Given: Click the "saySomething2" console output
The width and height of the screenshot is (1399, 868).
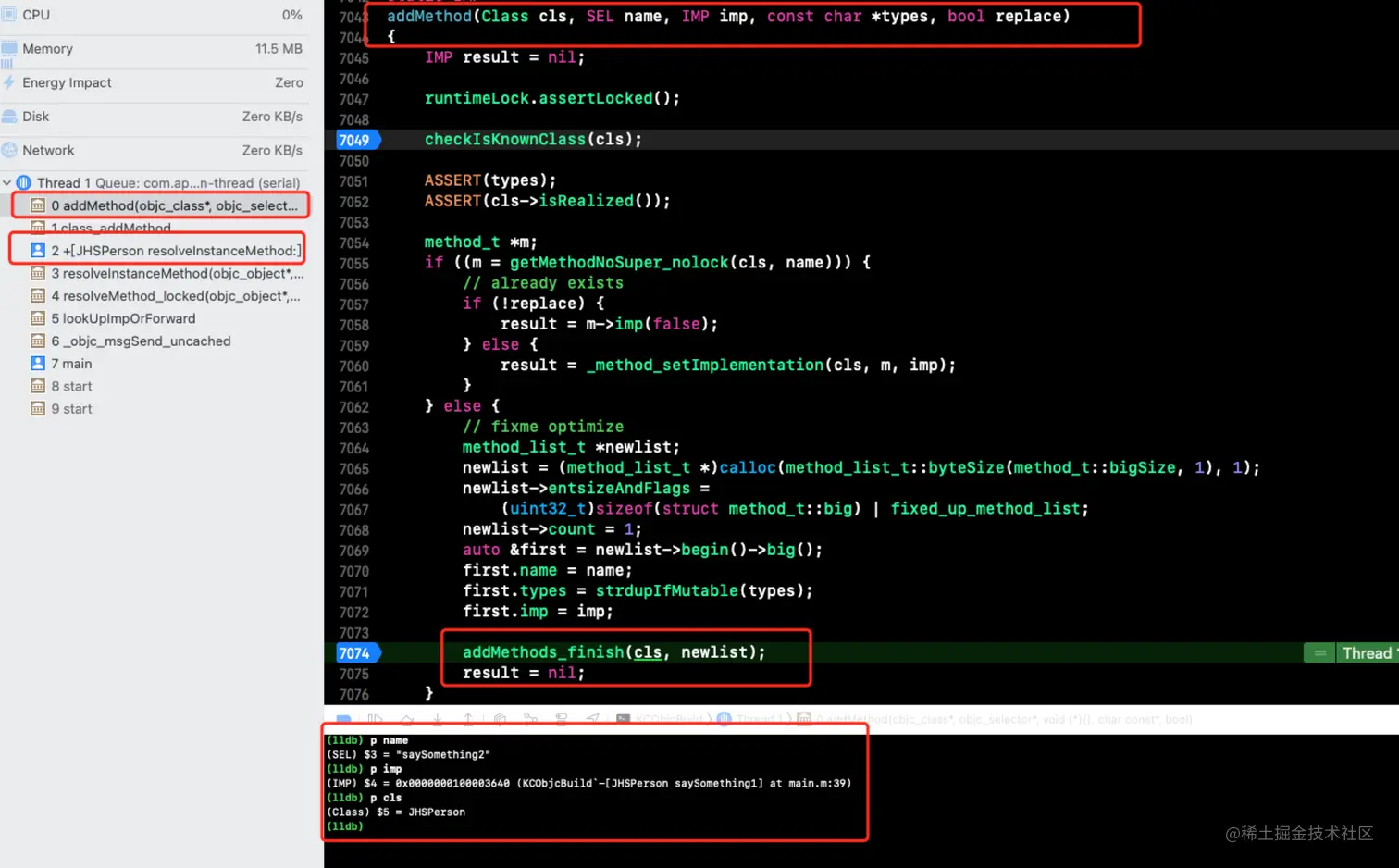Looking at the screenshot, I should [x=443, y=755].
